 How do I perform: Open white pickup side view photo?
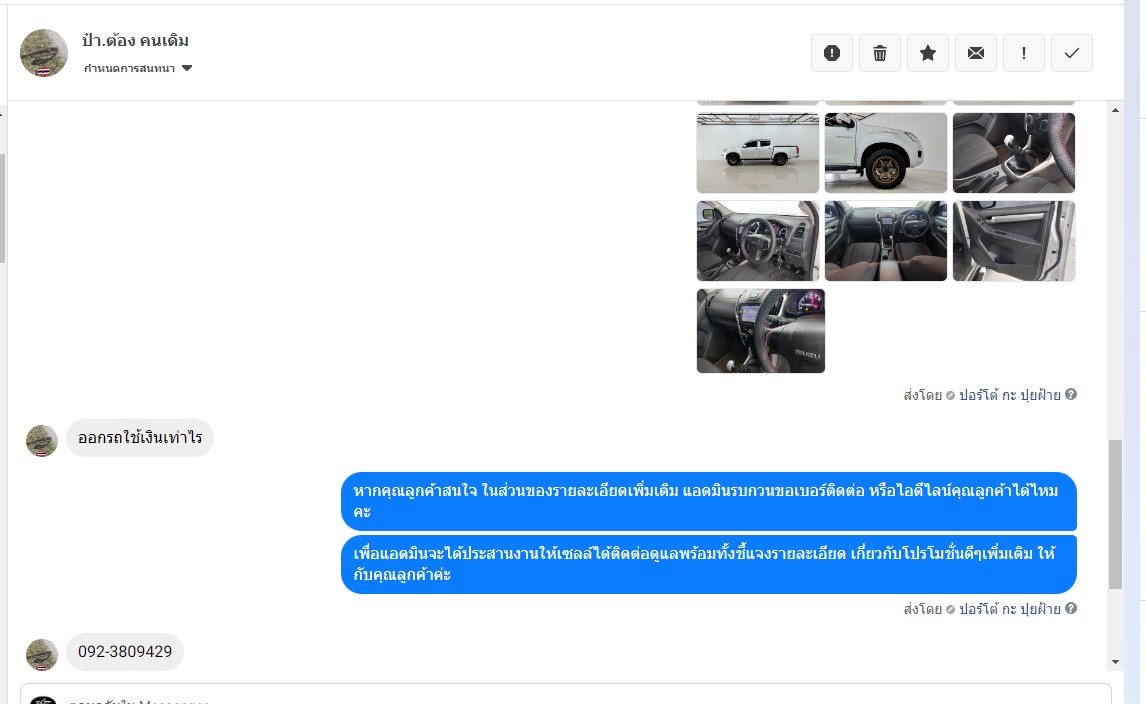(758, 153)
